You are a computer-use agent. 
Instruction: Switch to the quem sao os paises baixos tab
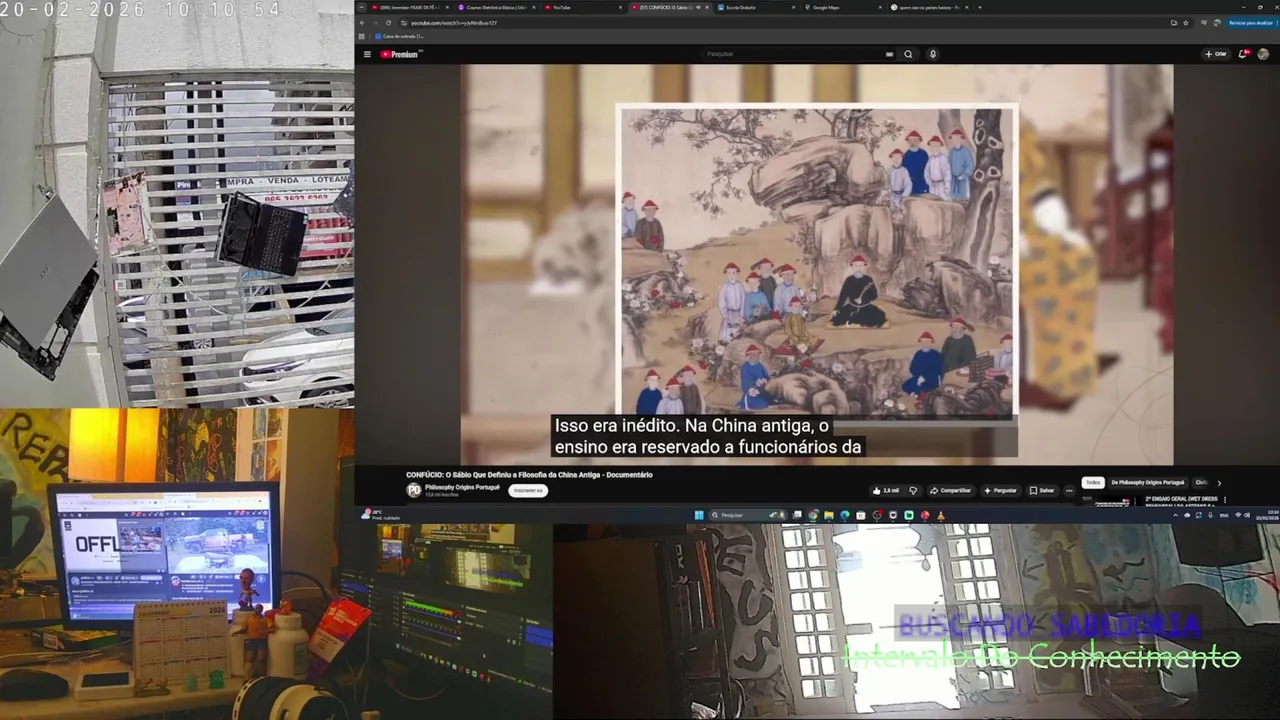[x=927, y=7]
